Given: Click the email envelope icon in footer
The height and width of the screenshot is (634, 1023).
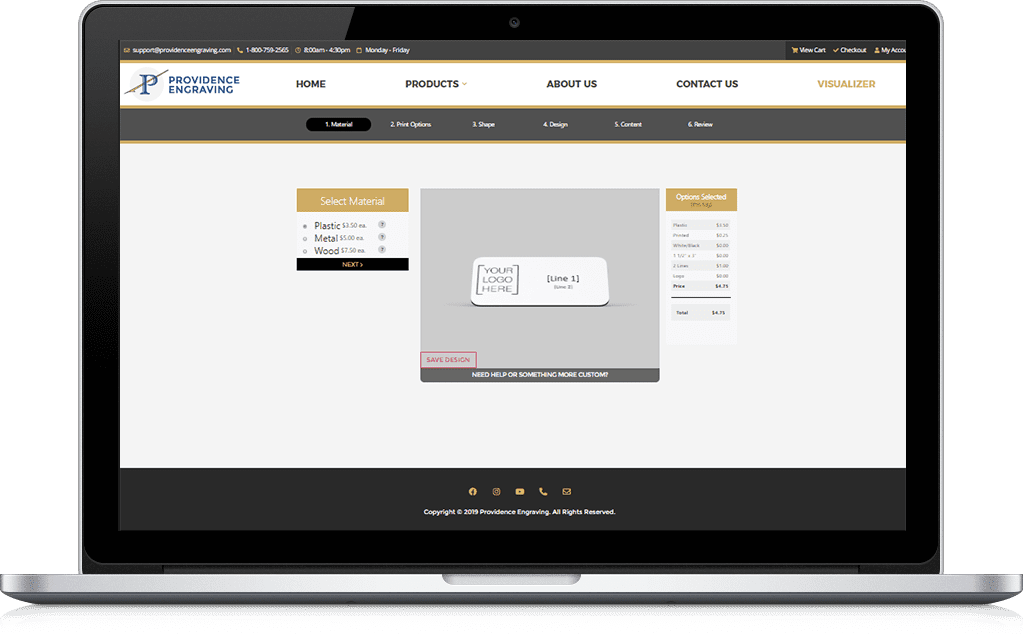Looking at the screenshot, I should 567,491.
